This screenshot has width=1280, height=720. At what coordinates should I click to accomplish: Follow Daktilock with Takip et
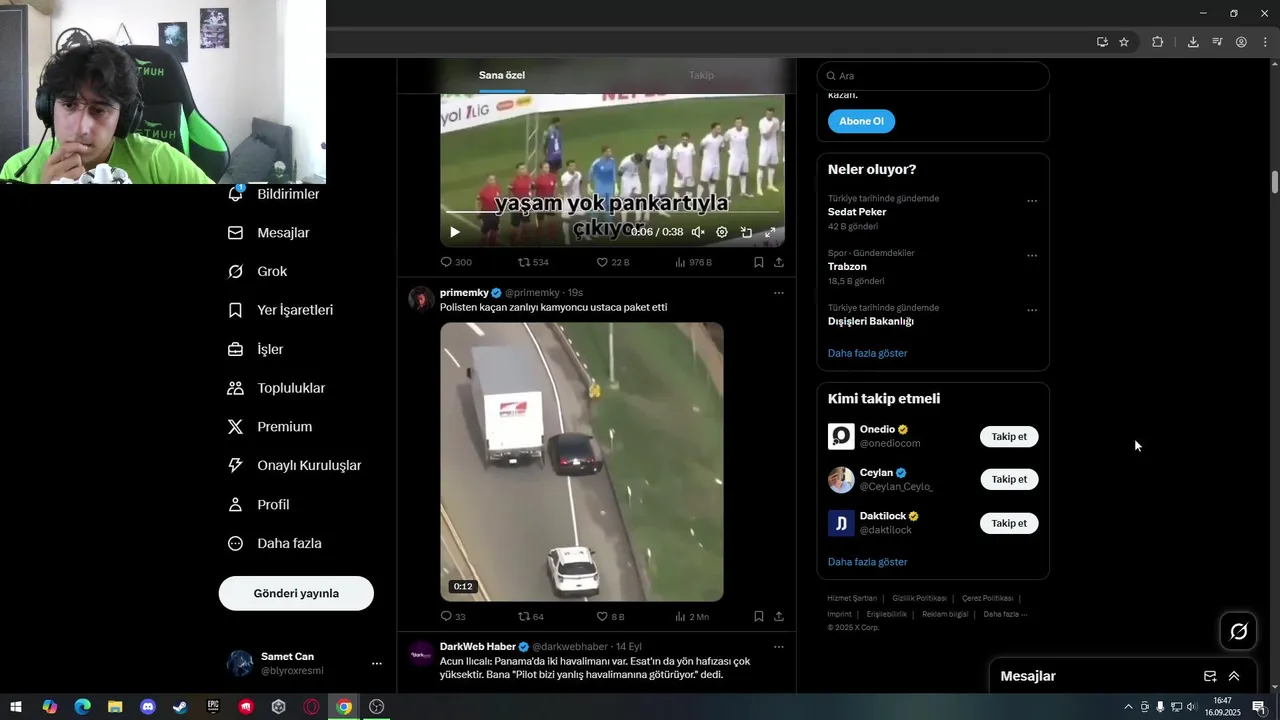pyautogui.click(x=1009, y=523)
